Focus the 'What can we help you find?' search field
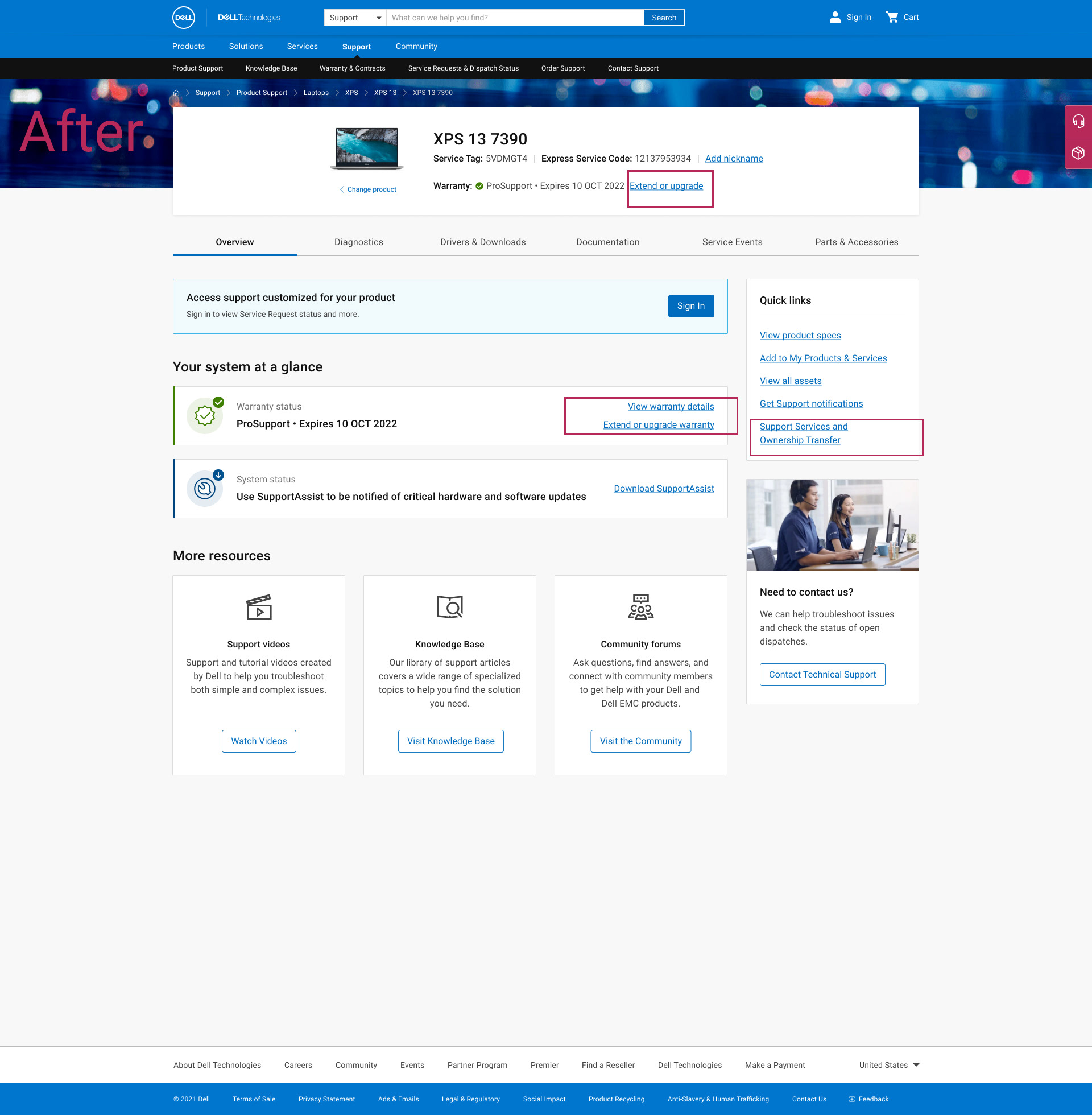Screen dimensions: 1092x1115 click(x=515, y=18)
